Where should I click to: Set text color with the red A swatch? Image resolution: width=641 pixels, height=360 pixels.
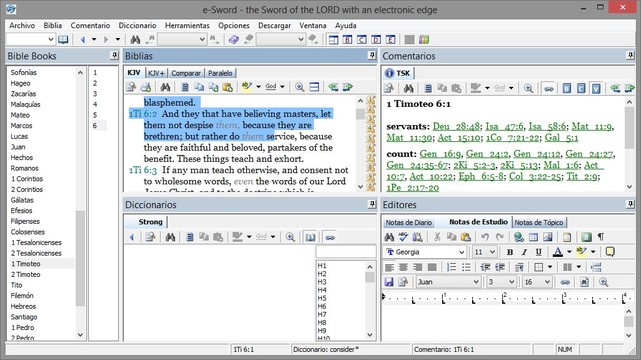pos(558,252)
